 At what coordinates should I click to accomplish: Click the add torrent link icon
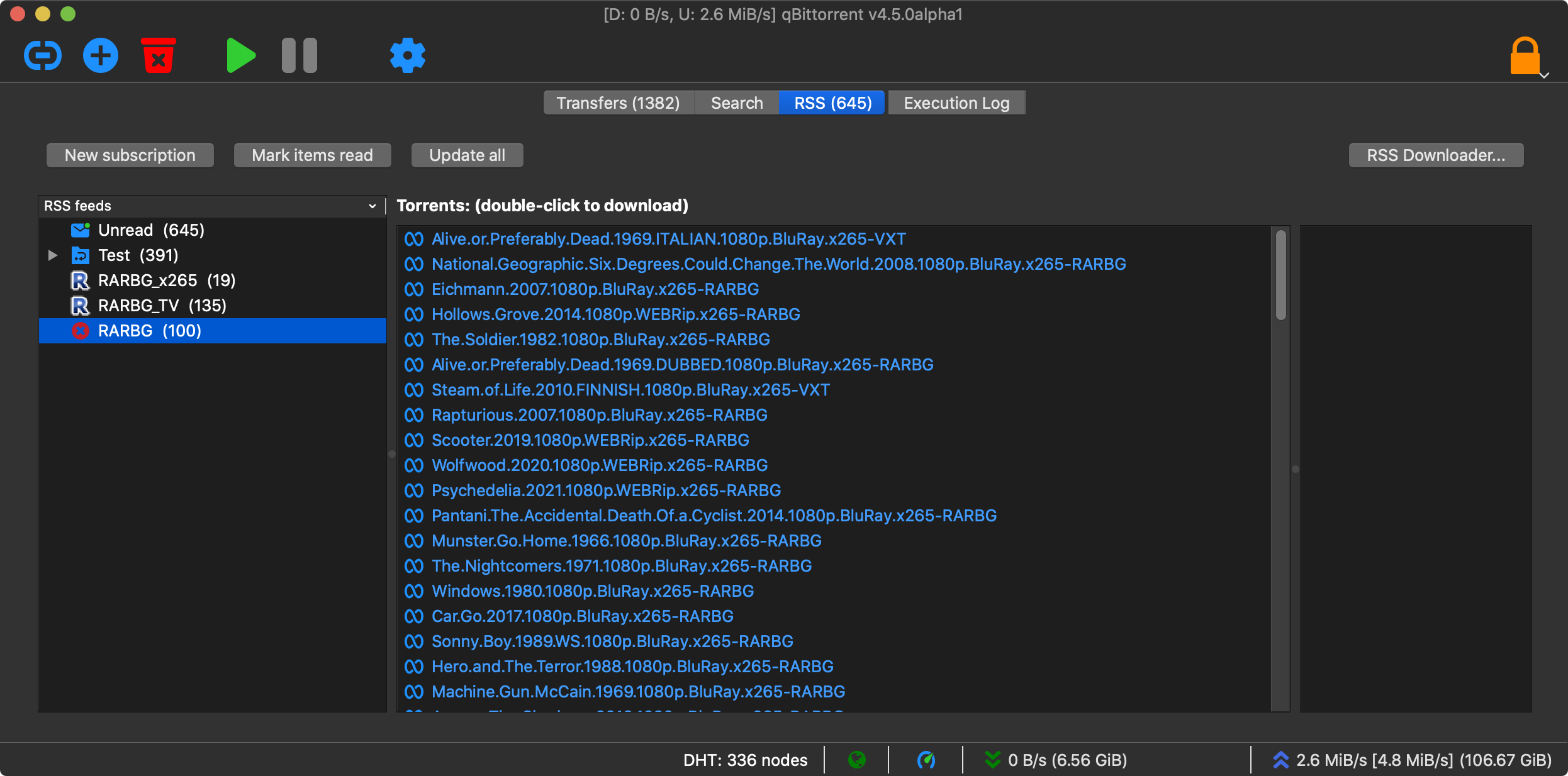click(42, 55)
